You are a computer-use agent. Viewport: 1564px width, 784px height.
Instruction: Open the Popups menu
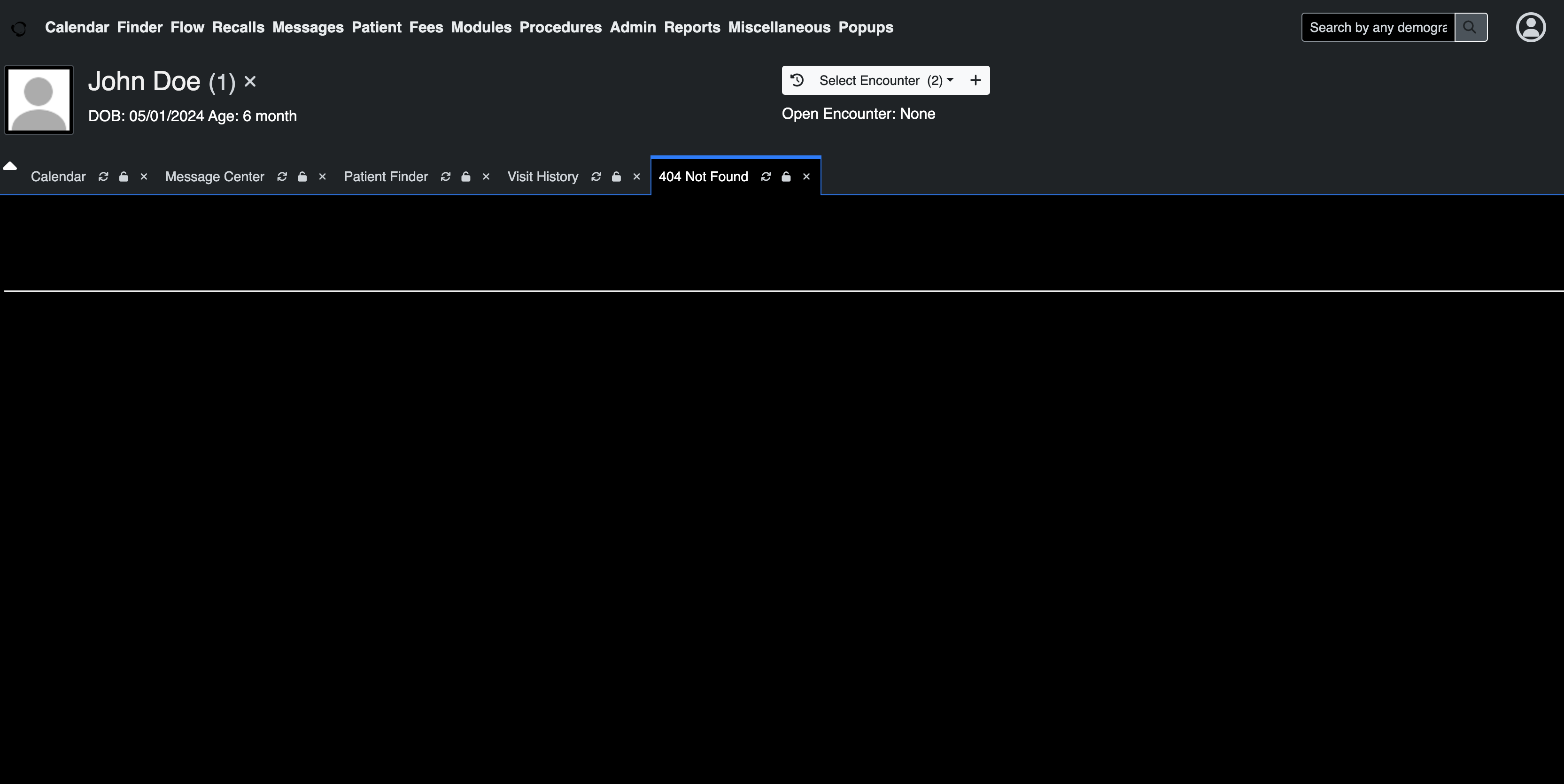[866, 27]
